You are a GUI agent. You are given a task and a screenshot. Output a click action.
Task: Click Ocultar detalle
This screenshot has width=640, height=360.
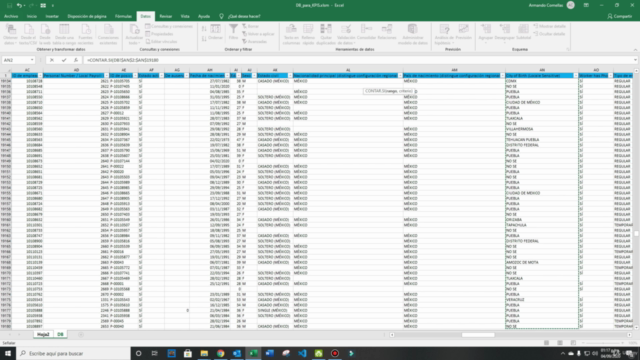tap(549, 34)
